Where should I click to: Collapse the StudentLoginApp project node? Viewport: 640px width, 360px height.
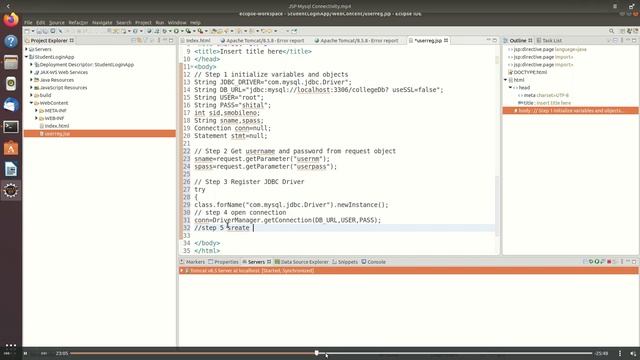click(27, 57)
